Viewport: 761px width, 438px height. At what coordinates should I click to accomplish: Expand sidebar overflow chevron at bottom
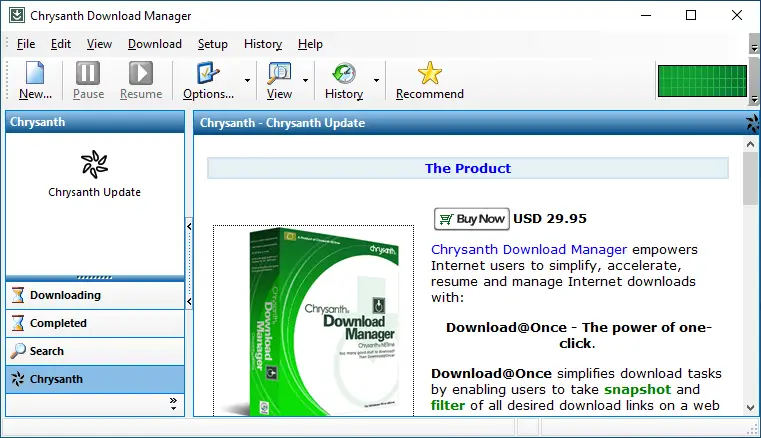click(x=173, y=404)
